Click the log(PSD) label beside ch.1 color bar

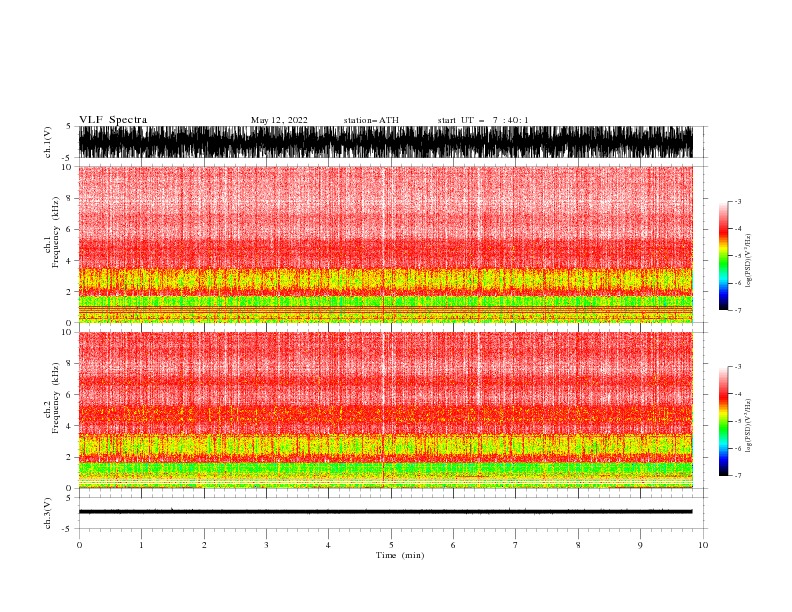(x=748, y=261)
